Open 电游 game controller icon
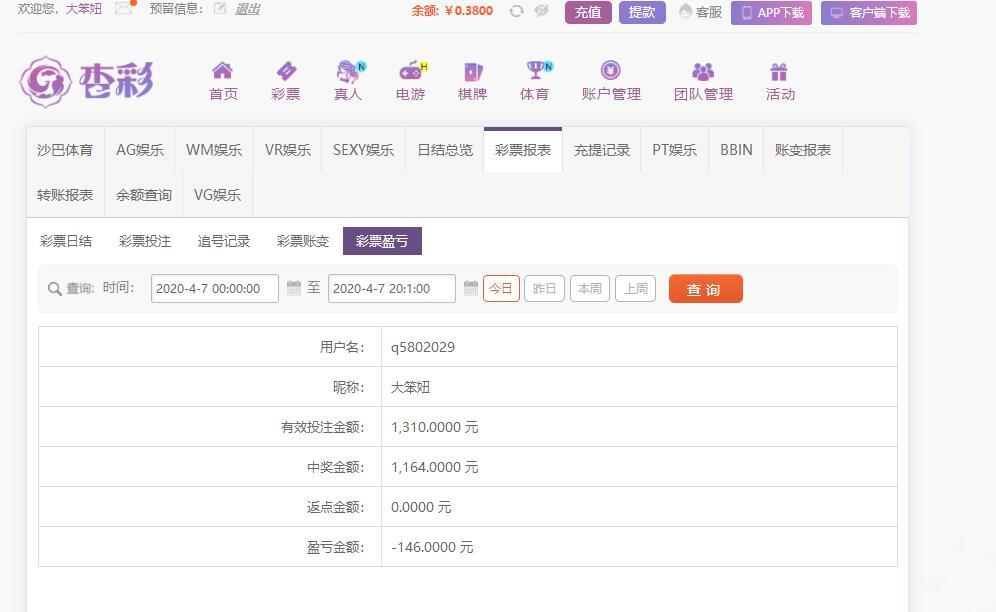996x612 pixels. click(411, 72)
